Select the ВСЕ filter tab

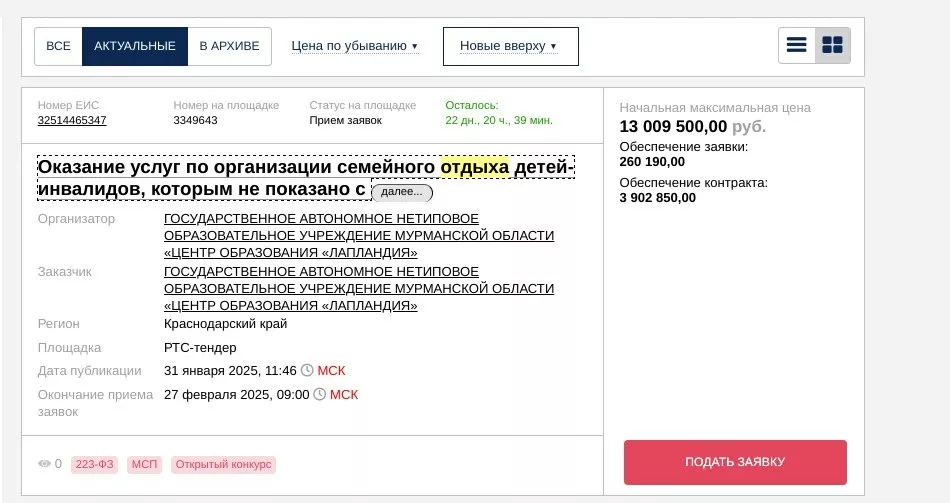click(x=58, y=46)
